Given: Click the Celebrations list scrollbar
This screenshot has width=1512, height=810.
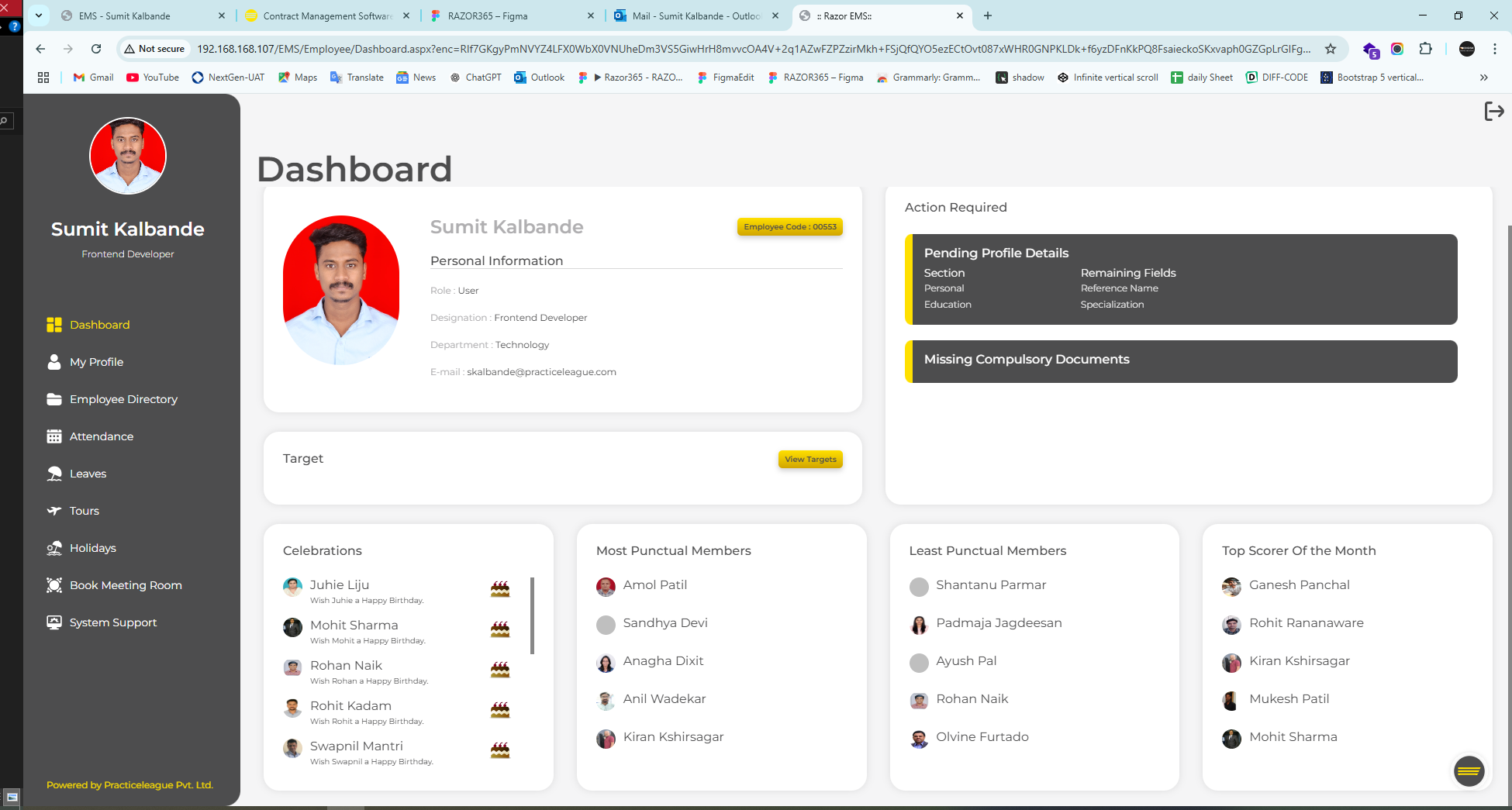Looking at the screenshot, I should click(532, 615).
